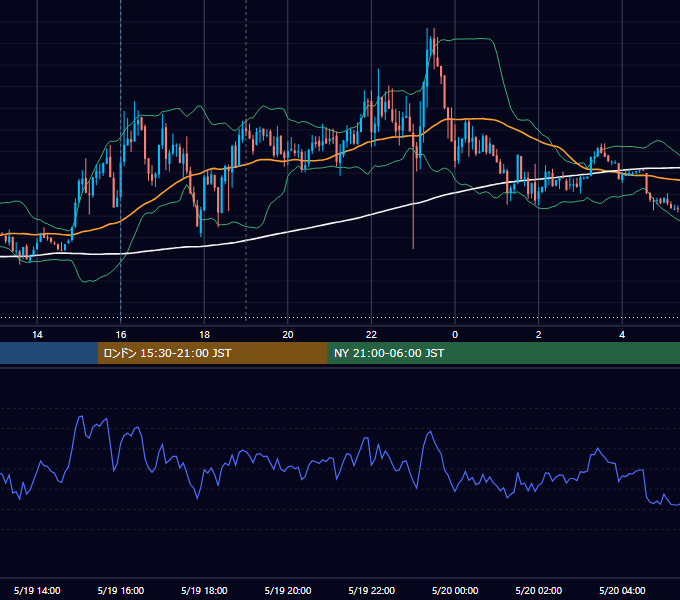Click the 5/19 14:00 date label
The height and width of the screenshot is (600, 680).
coord(37,590)
